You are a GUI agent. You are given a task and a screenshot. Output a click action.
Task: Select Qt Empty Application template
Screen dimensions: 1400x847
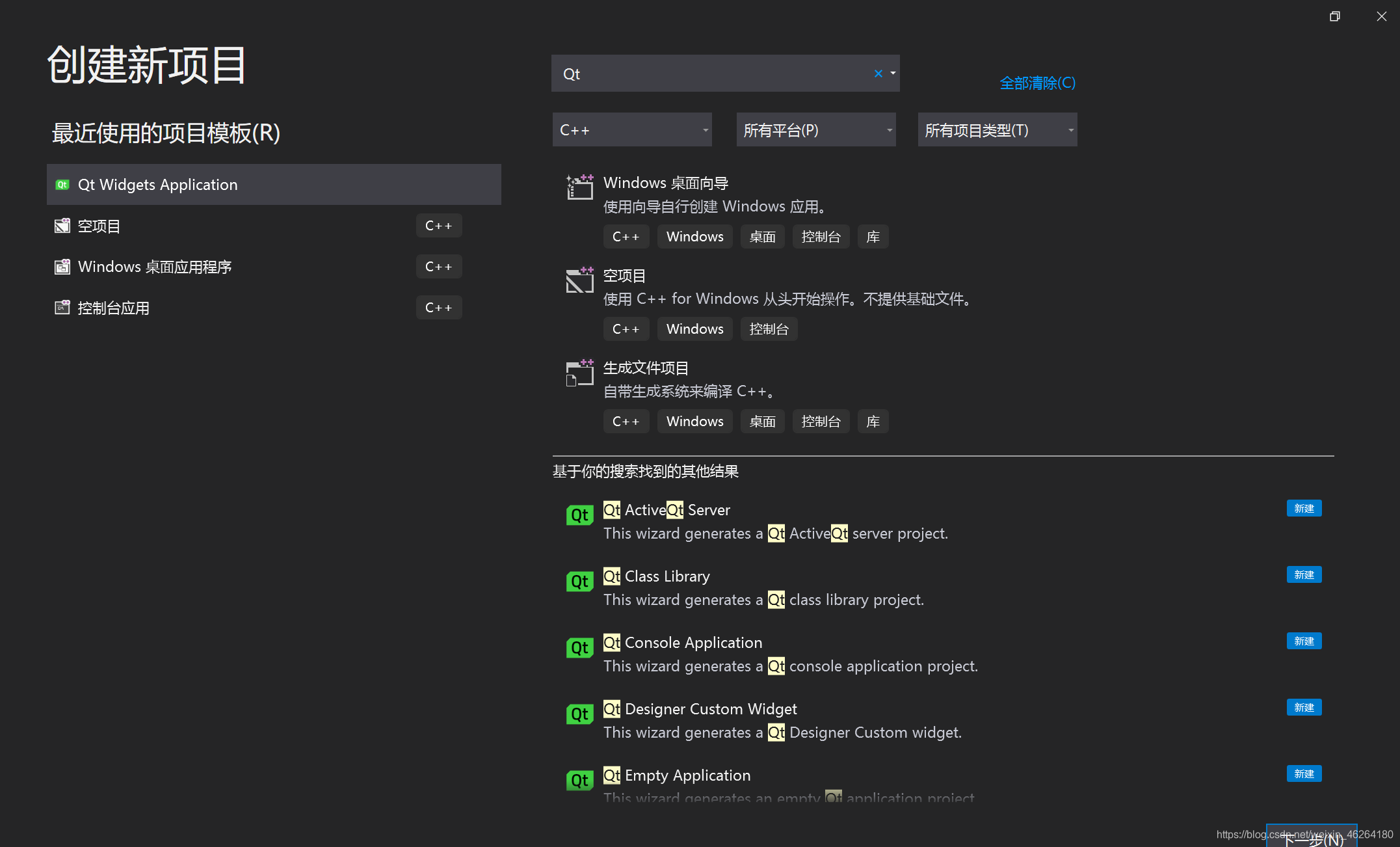pos(677,775)
